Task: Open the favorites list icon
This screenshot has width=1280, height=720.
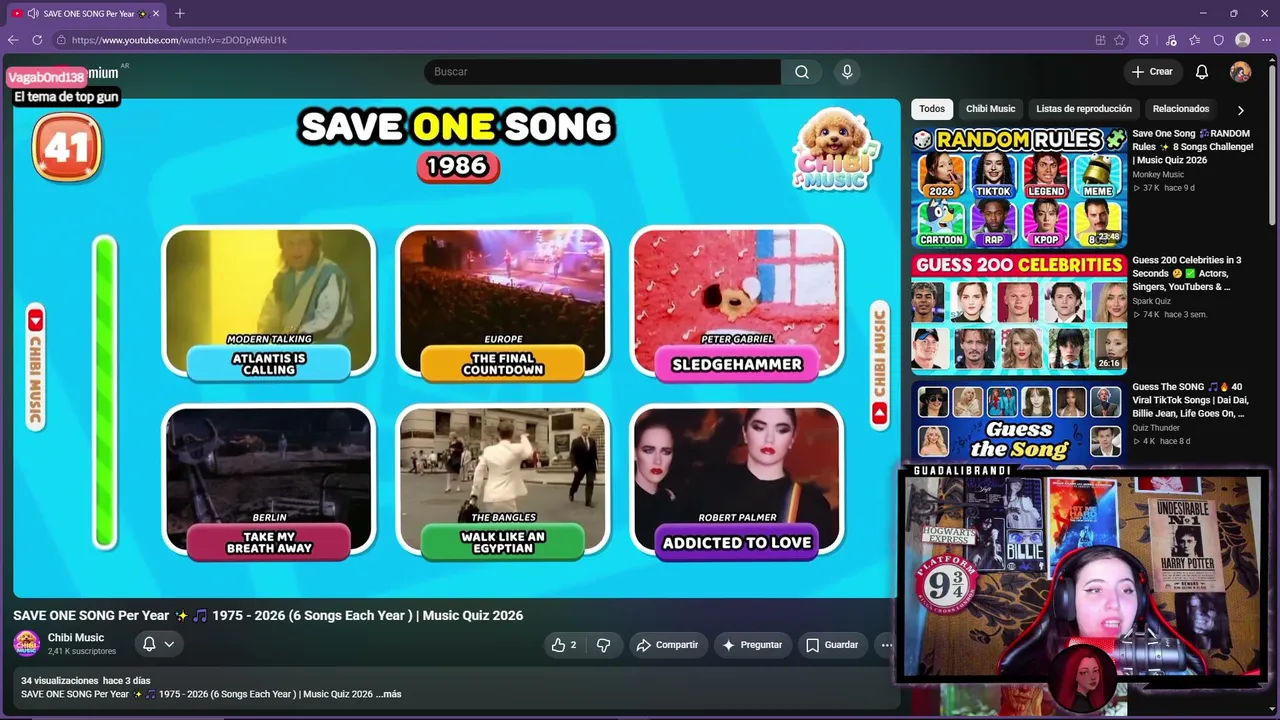Action: (x=1195, y=40)
